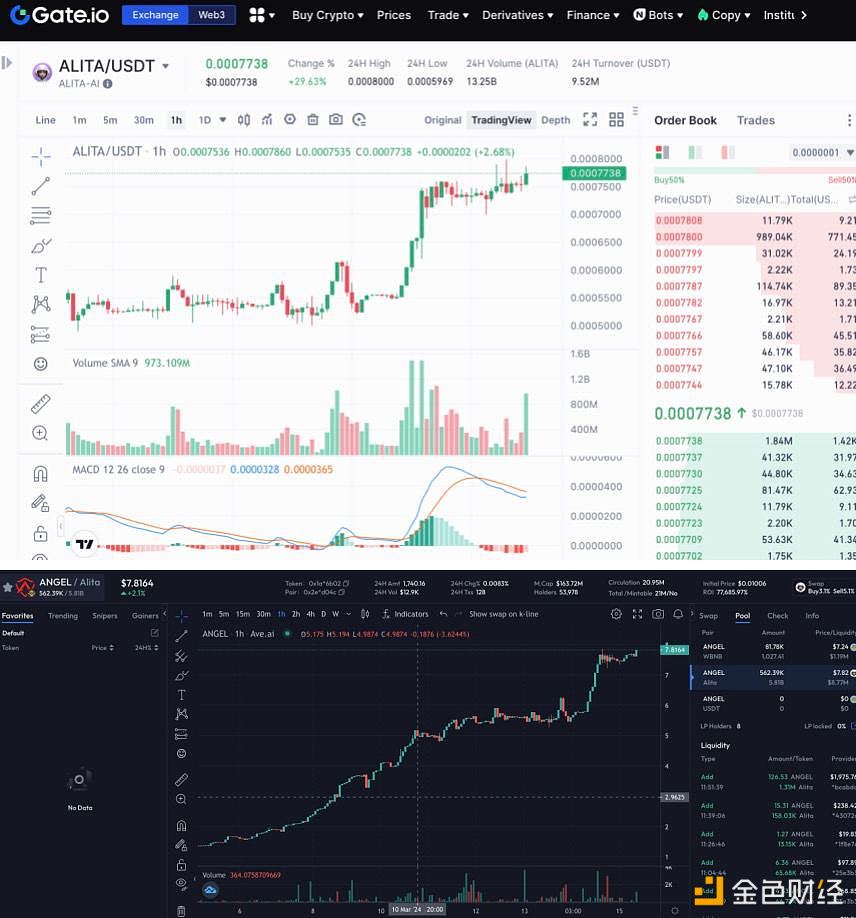
Task: Switch to the Depth chart view
Action: [x=556, y=120]
